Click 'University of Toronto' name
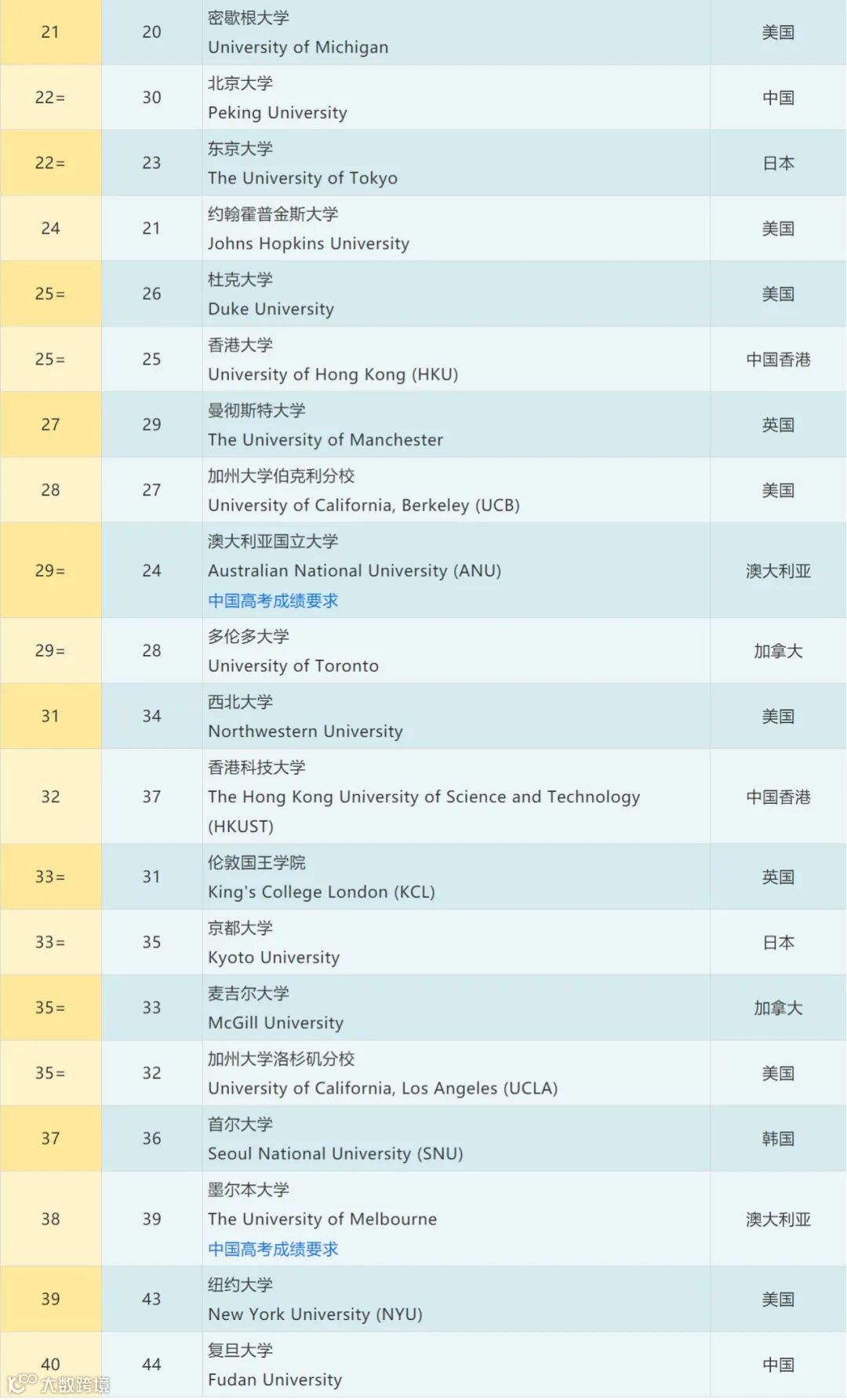 [293, 666]
